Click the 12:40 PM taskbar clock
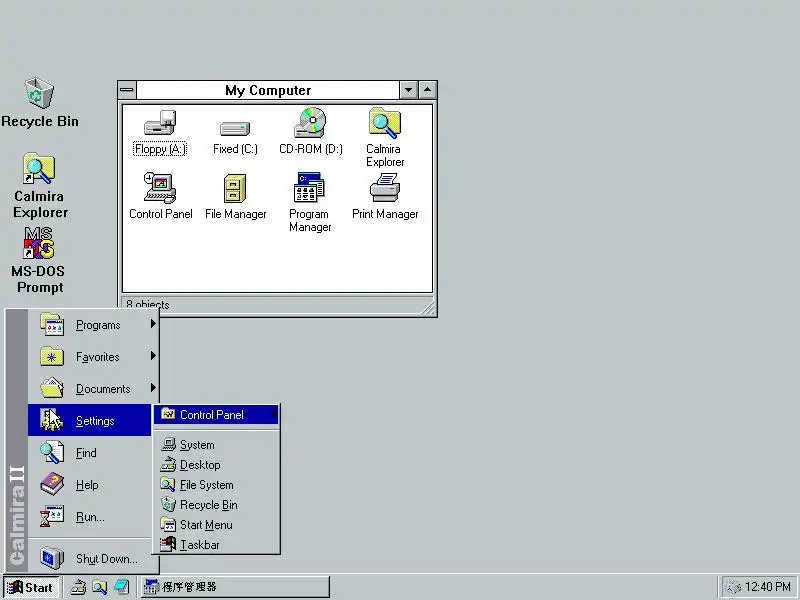The image size is (800, 600). click(x=767, y=587)
